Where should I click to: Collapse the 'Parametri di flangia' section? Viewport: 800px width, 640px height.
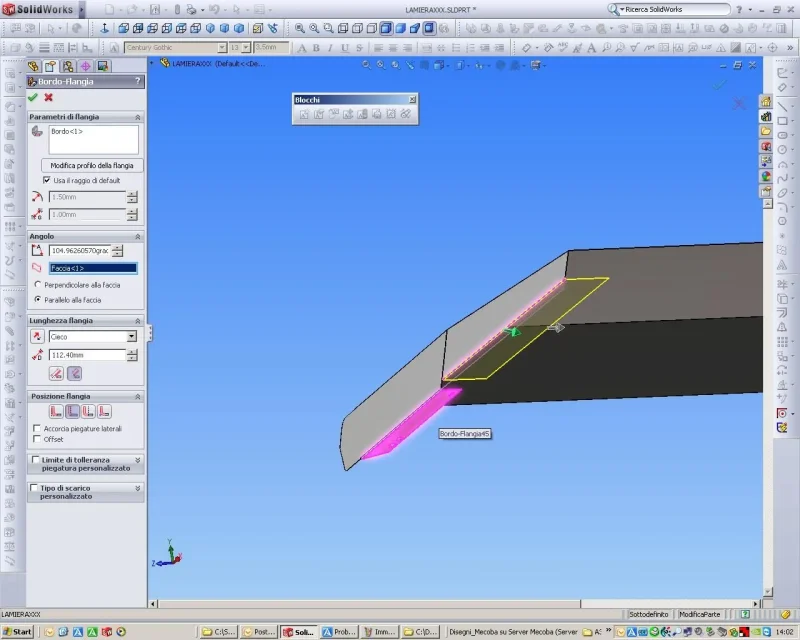coord(138,117)
